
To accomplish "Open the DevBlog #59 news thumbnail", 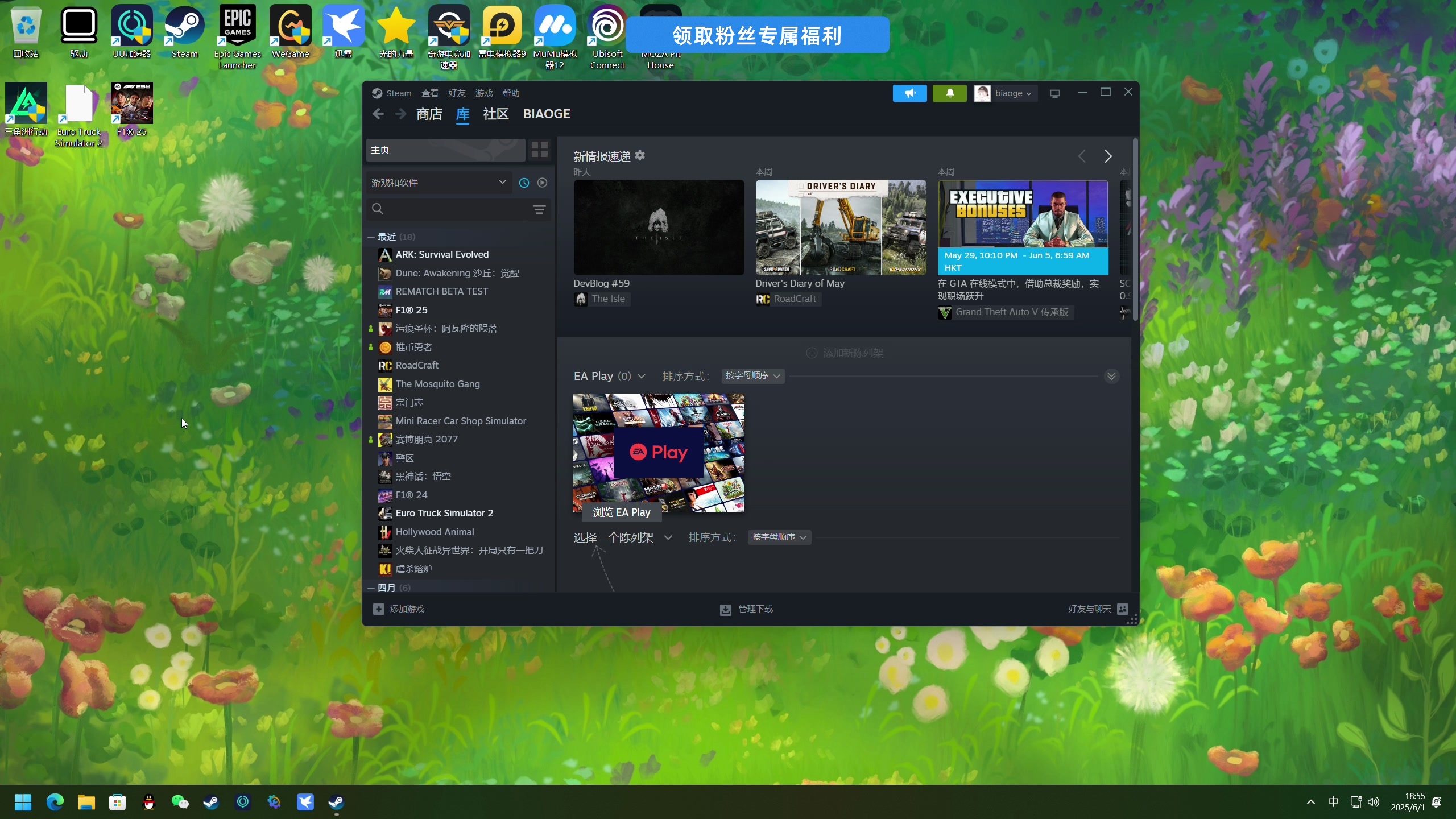I will [659, 227].
